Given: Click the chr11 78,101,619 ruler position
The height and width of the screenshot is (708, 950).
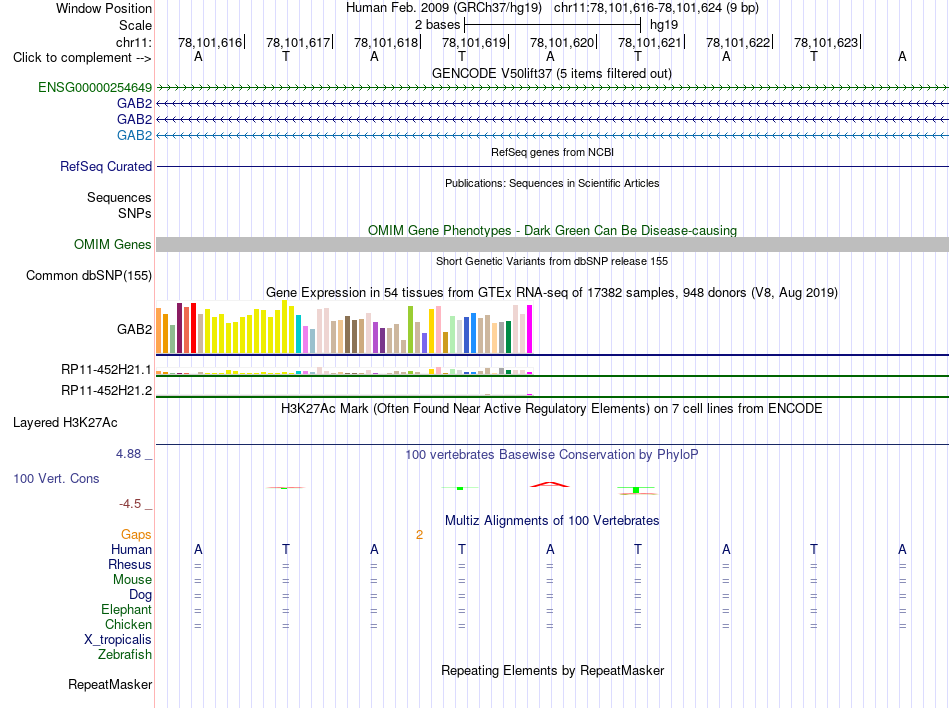Looking at the screenshot, I should (x=474, y=42).
